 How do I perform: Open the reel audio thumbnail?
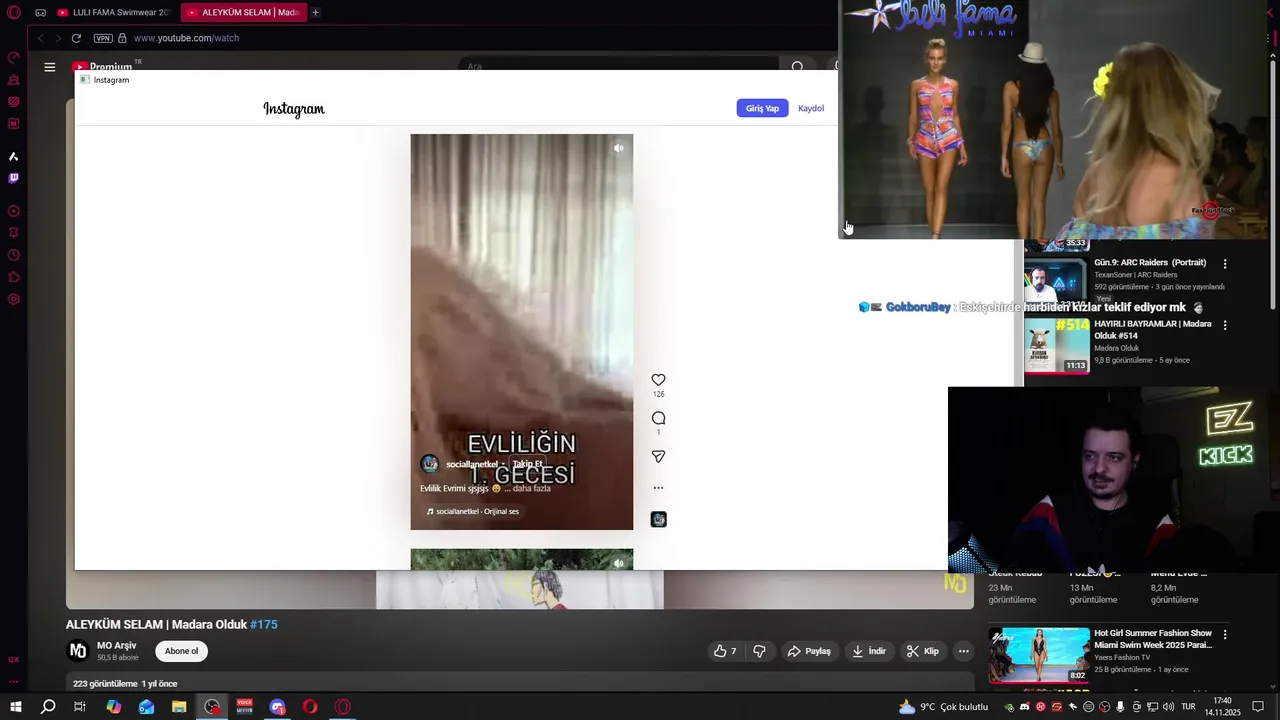(x=658, y=519)
